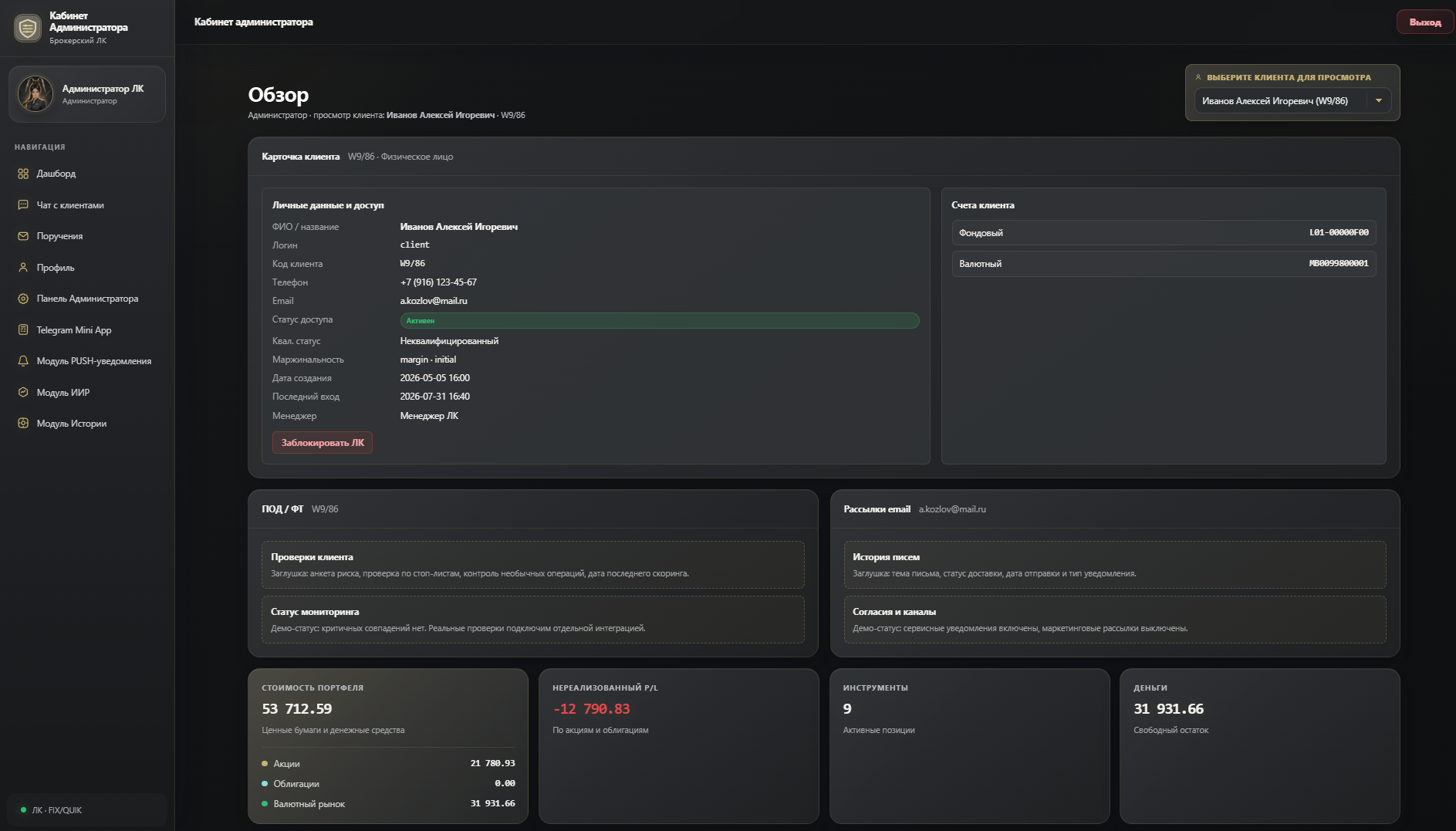Screen dimensions: 1456x831
Task: Open the Поручения menu entry
Action: click(x=87, y=236)
